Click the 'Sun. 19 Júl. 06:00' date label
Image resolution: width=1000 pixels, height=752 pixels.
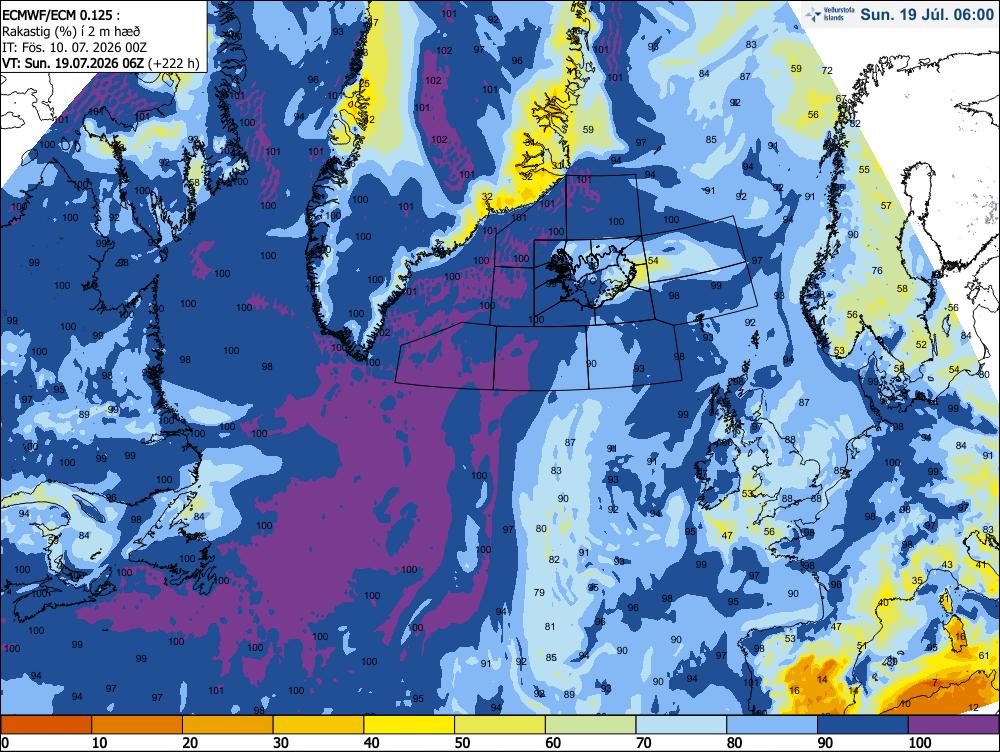(x=927, y=15)
